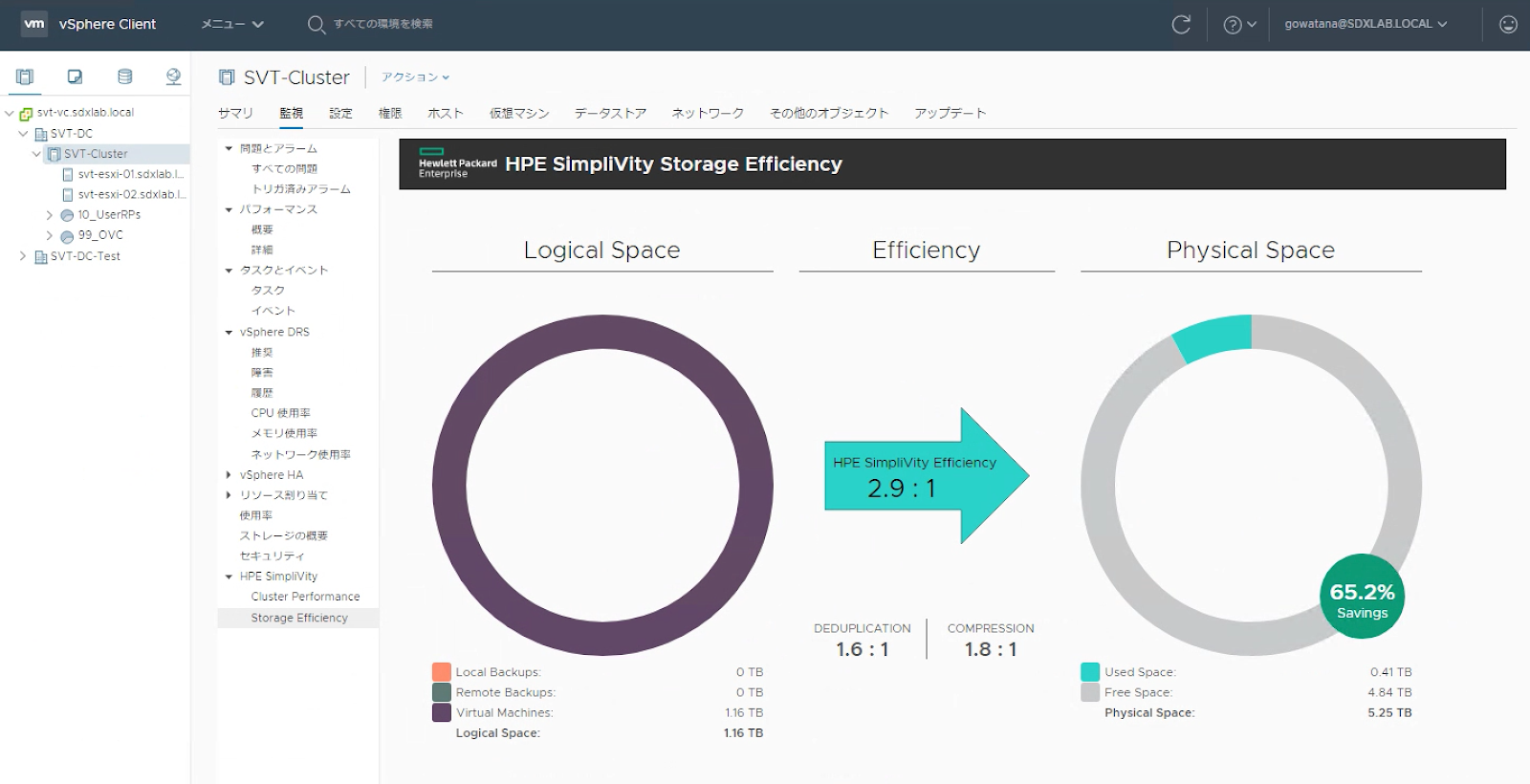1530x784 pixels.
Task: Click the cluster icon beside SVT-Cluster title
Action: (x=227, y=77)
